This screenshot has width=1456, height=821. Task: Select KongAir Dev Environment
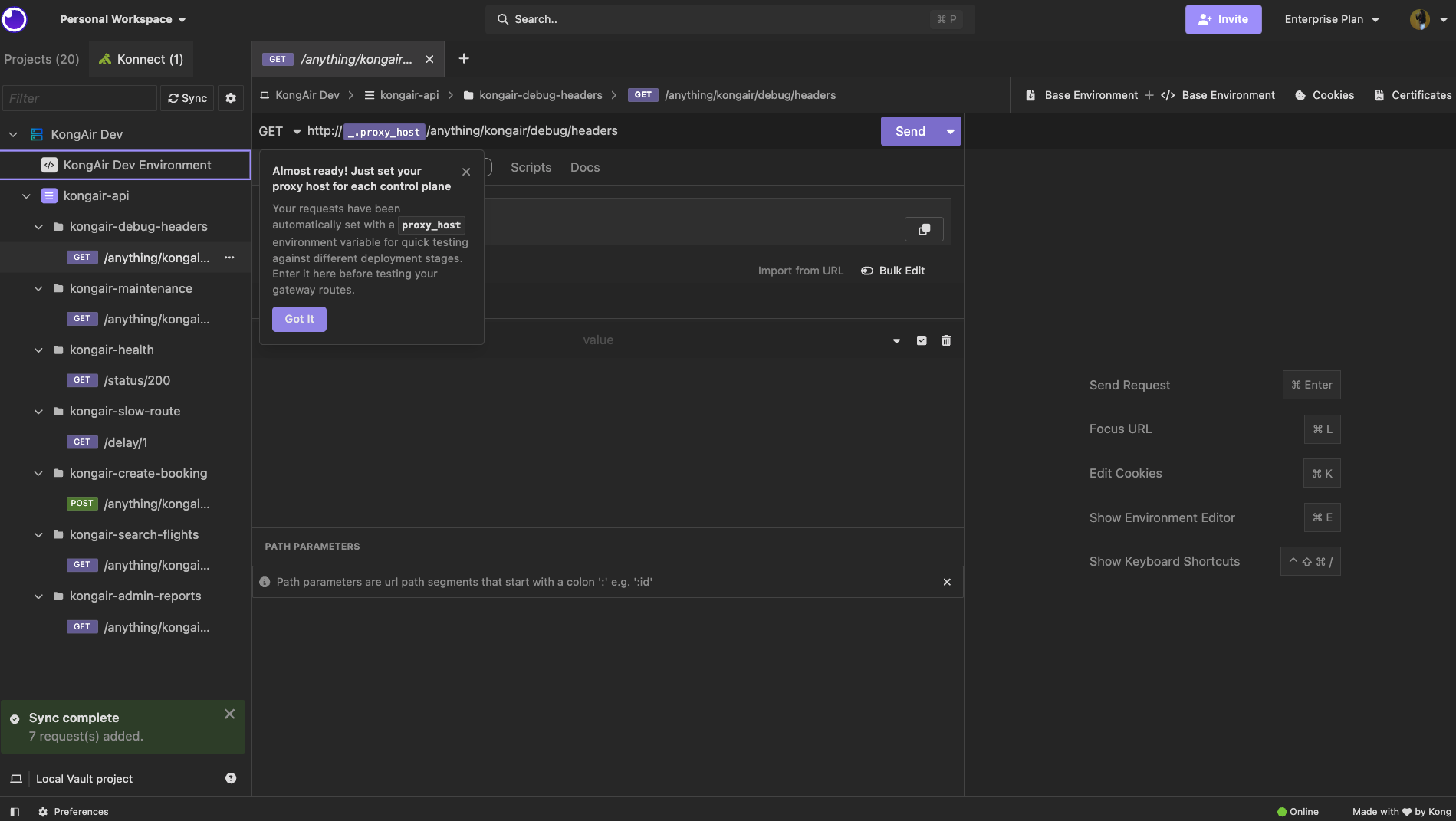coord(125,165)
